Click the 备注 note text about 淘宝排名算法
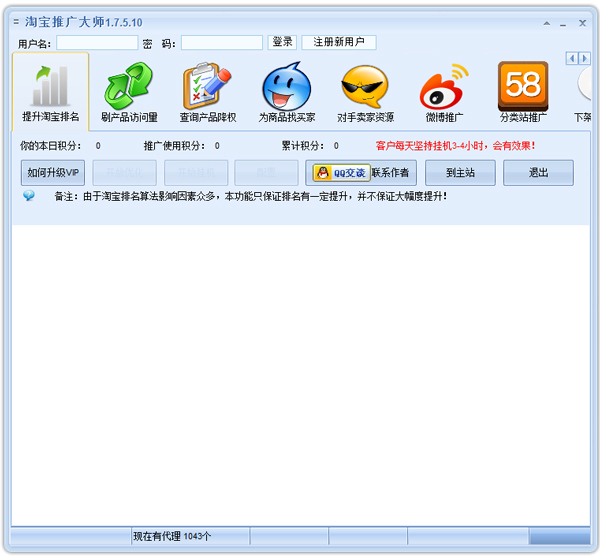600x557 pixels. 251,197
